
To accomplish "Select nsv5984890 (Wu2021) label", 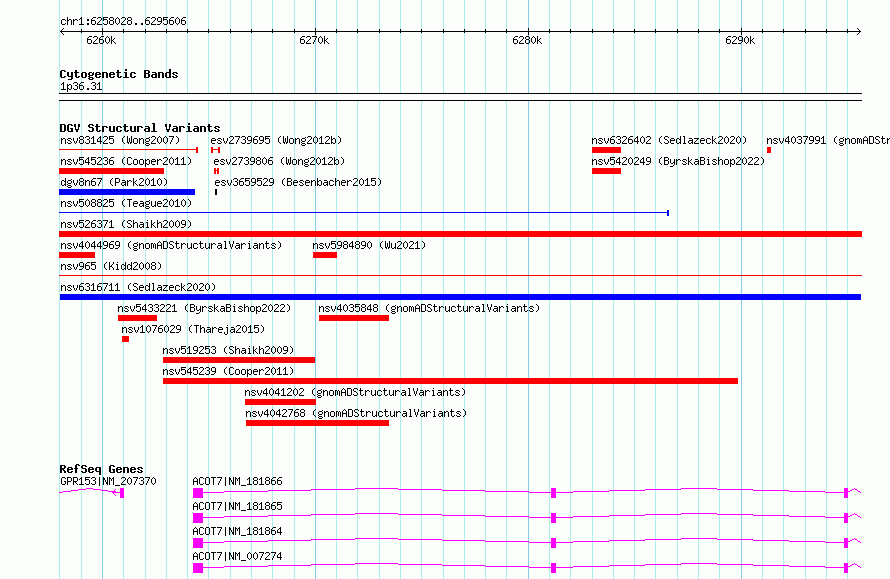I will click(369, 245).
